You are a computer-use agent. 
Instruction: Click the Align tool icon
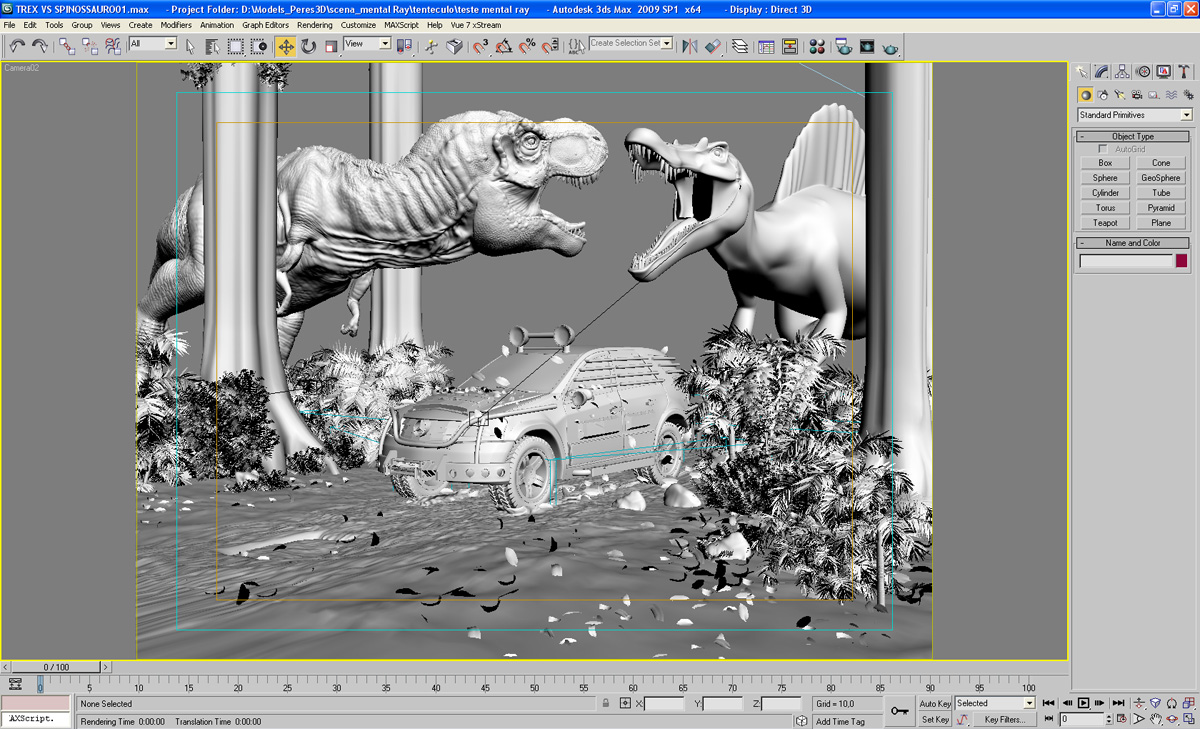712,46
